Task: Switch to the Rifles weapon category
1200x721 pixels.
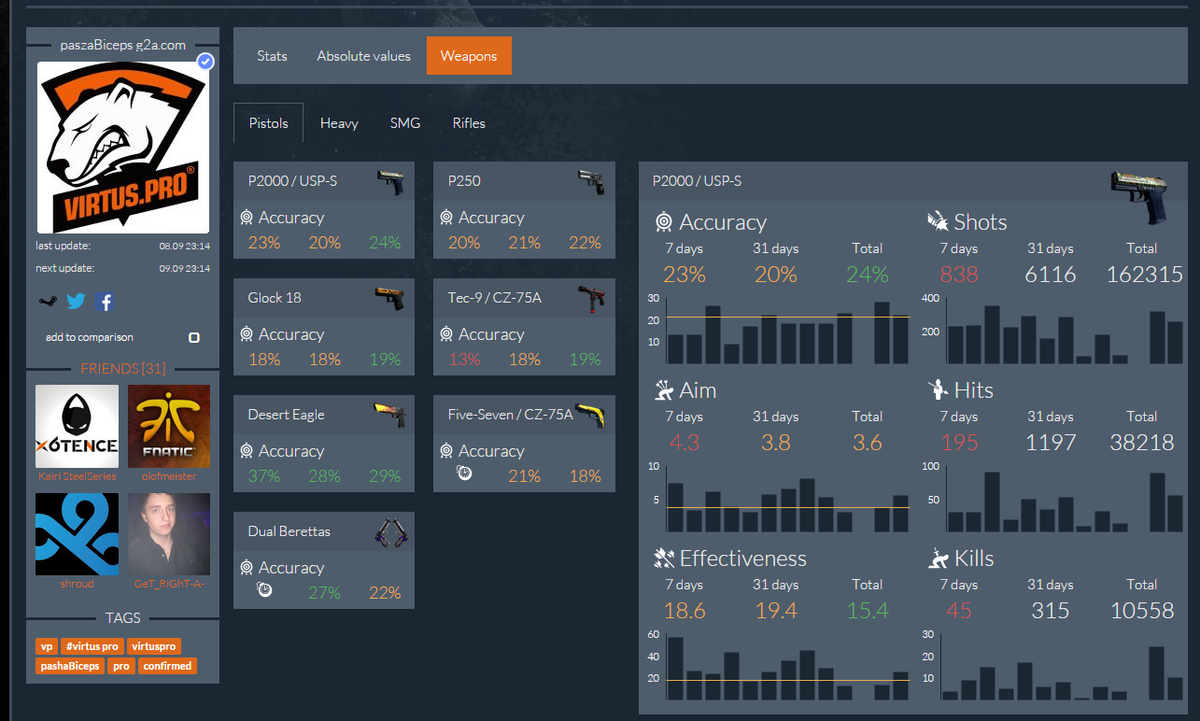Action: point(469,123)
